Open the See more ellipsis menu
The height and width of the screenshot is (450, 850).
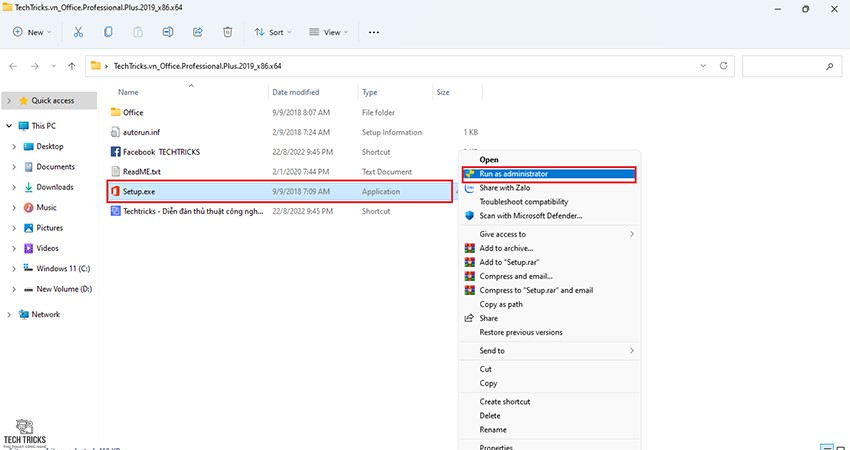click(x=374, y=32)
